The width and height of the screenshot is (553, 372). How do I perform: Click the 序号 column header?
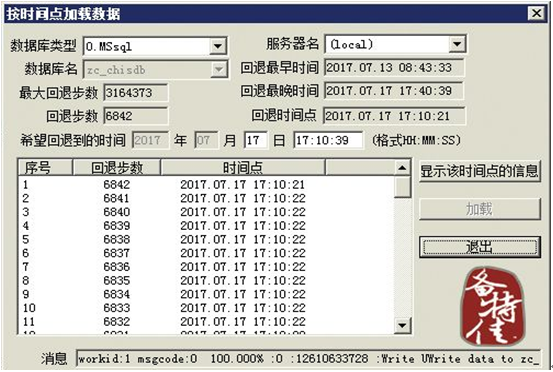click(45, 167)
